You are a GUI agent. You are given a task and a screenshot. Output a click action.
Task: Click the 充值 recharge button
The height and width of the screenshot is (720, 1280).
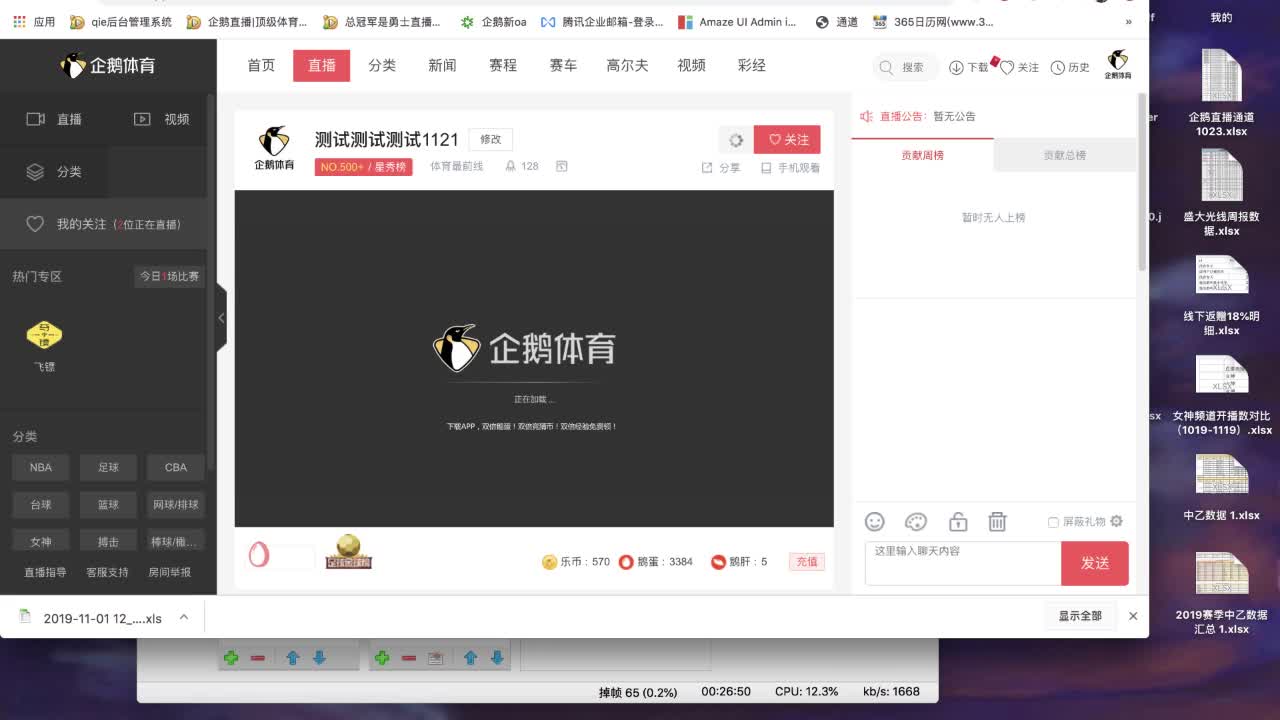coord(807,562)
